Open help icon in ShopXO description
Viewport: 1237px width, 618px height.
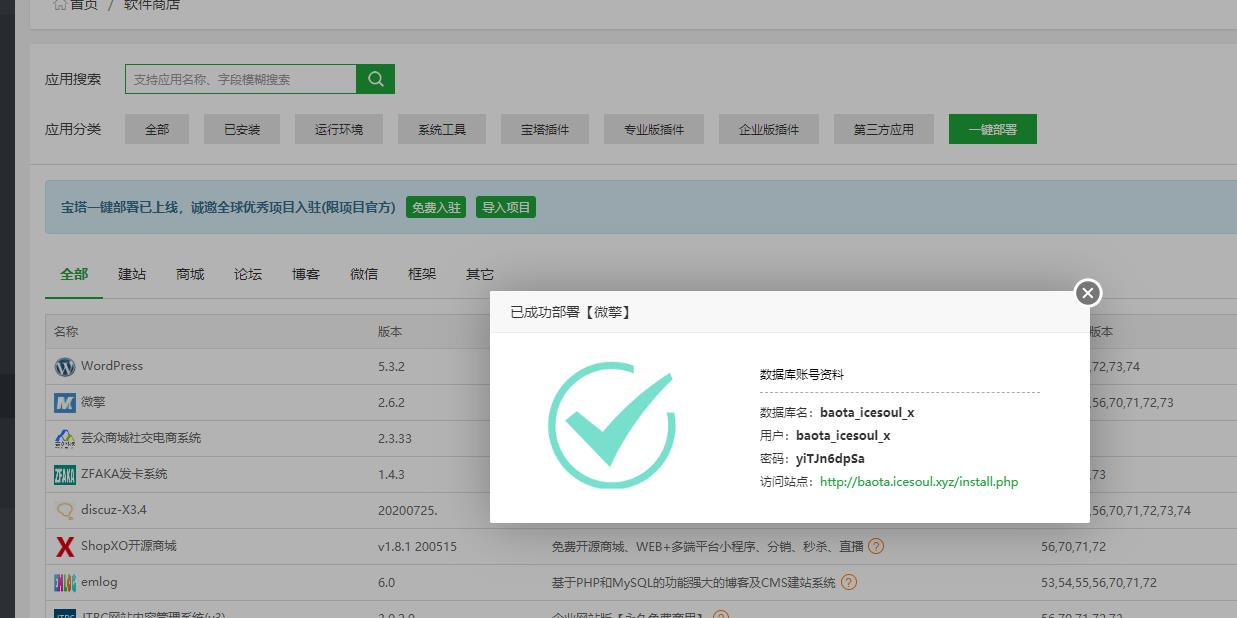pos(876,546)
